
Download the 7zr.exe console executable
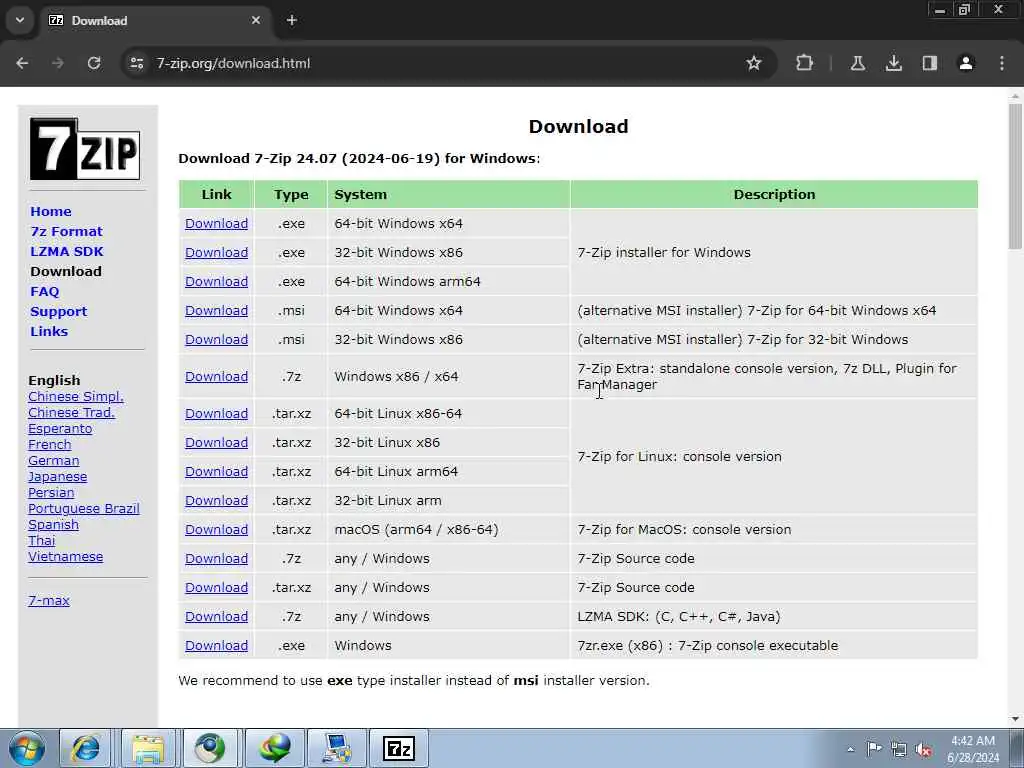216,645
